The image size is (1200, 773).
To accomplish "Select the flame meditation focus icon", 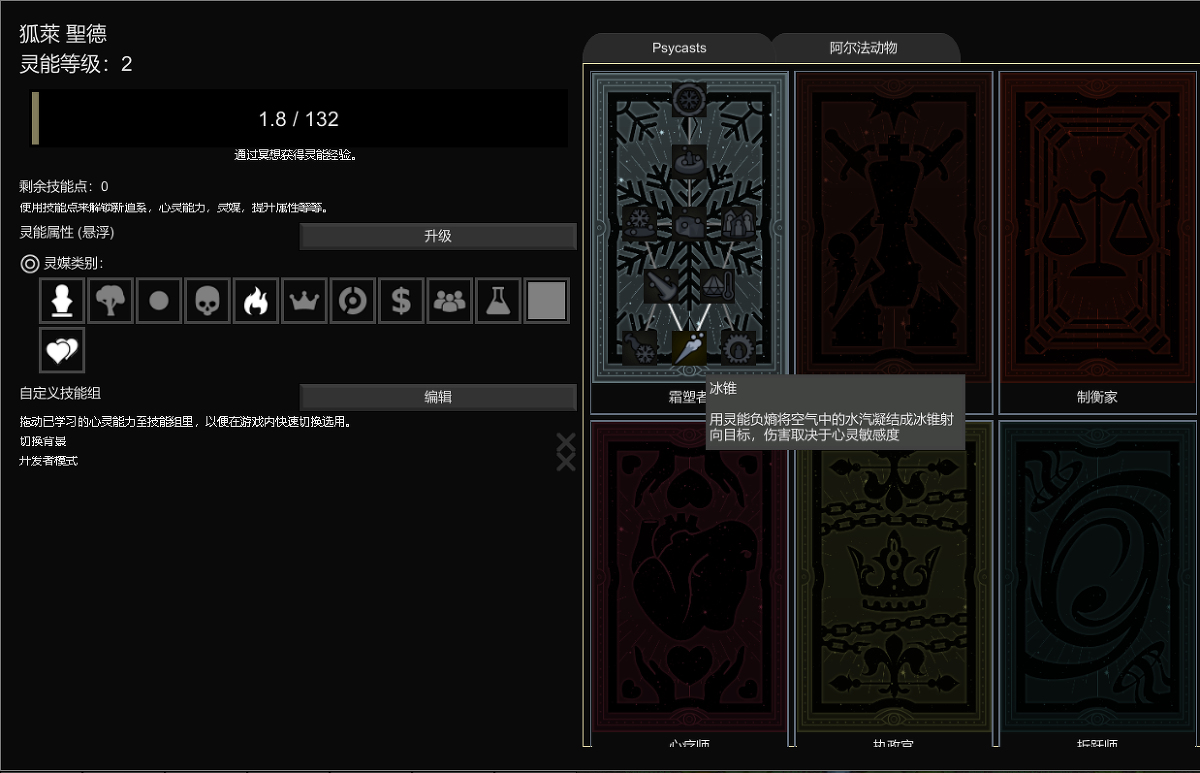I will (256, 301).
